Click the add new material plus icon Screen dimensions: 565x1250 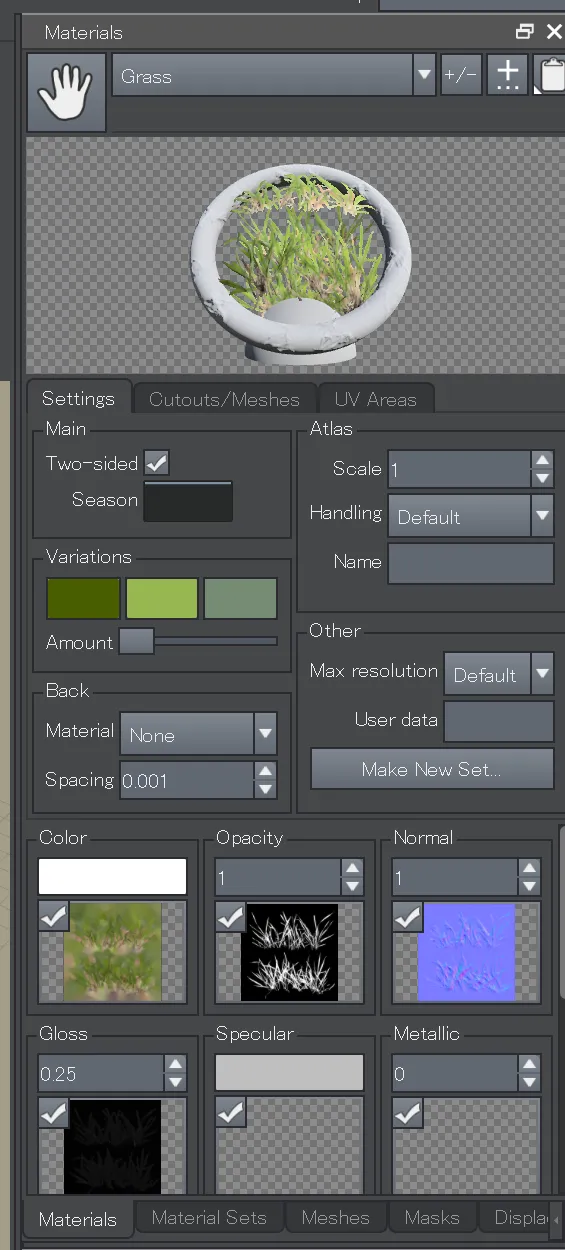pyautogui.click(x=508, y=75)
